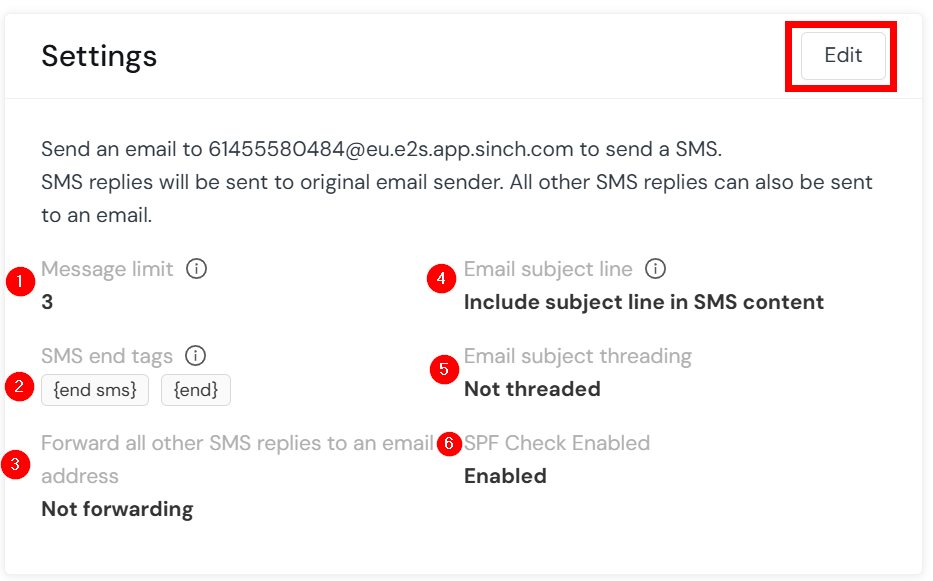Click red marker number 2

19,386
